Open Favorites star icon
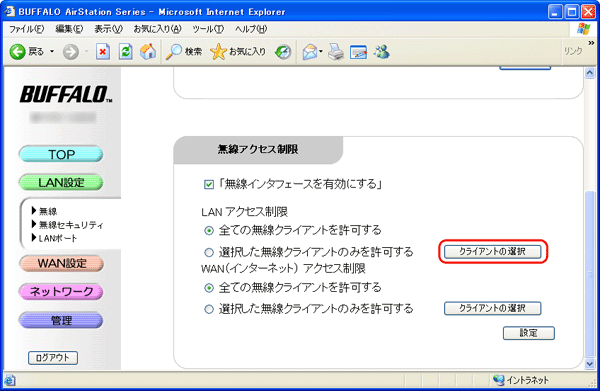 218,52
